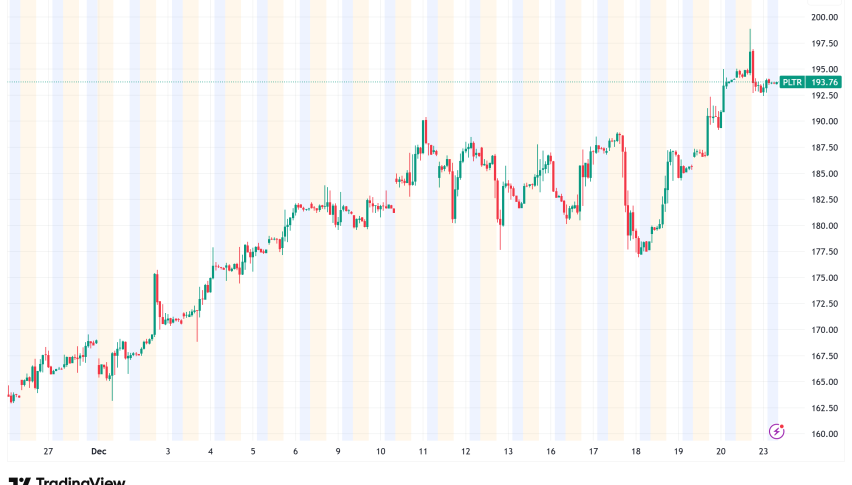Click the 23 date label on time axis
This screenshot has width=852, height=485.
point(764,451)
